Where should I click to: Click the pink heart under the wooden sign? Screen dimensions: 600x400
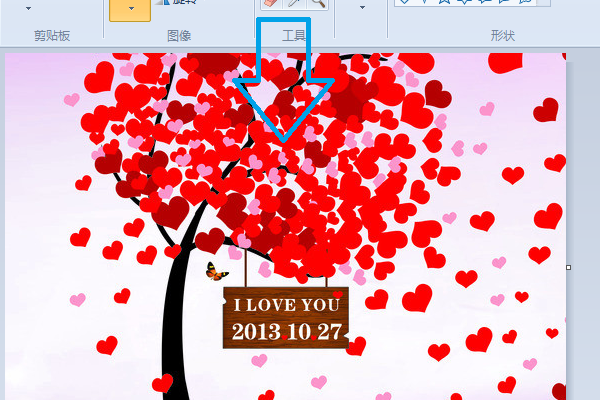click(319, 382)
